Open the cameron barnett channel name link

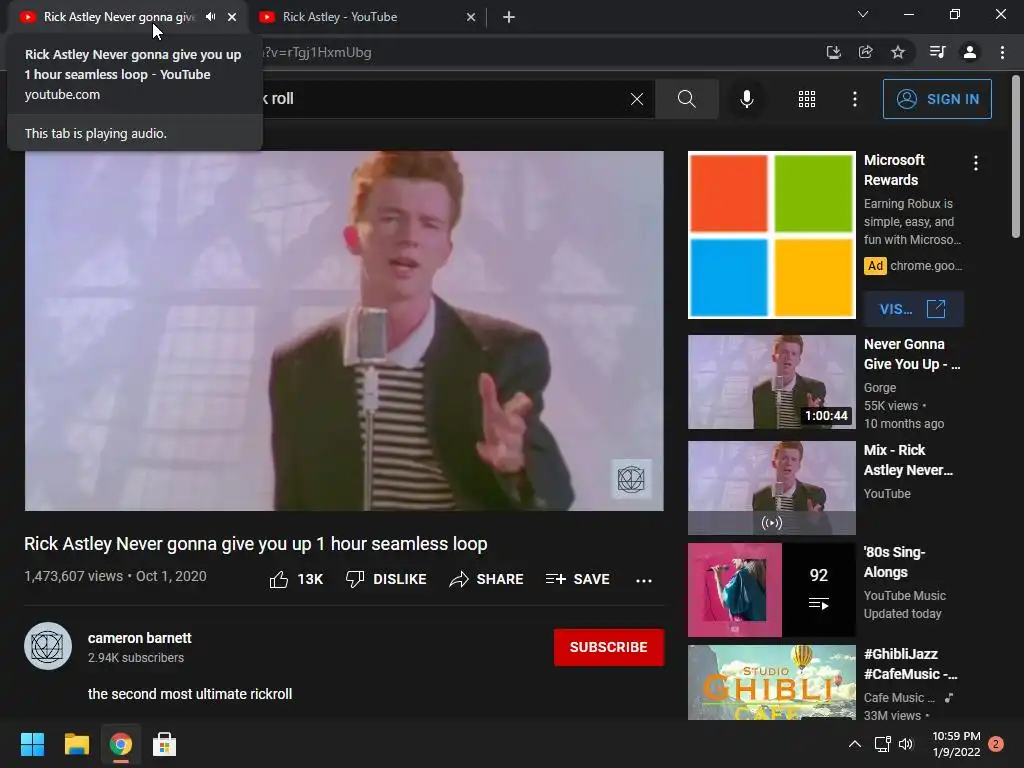tap(140, 638)
